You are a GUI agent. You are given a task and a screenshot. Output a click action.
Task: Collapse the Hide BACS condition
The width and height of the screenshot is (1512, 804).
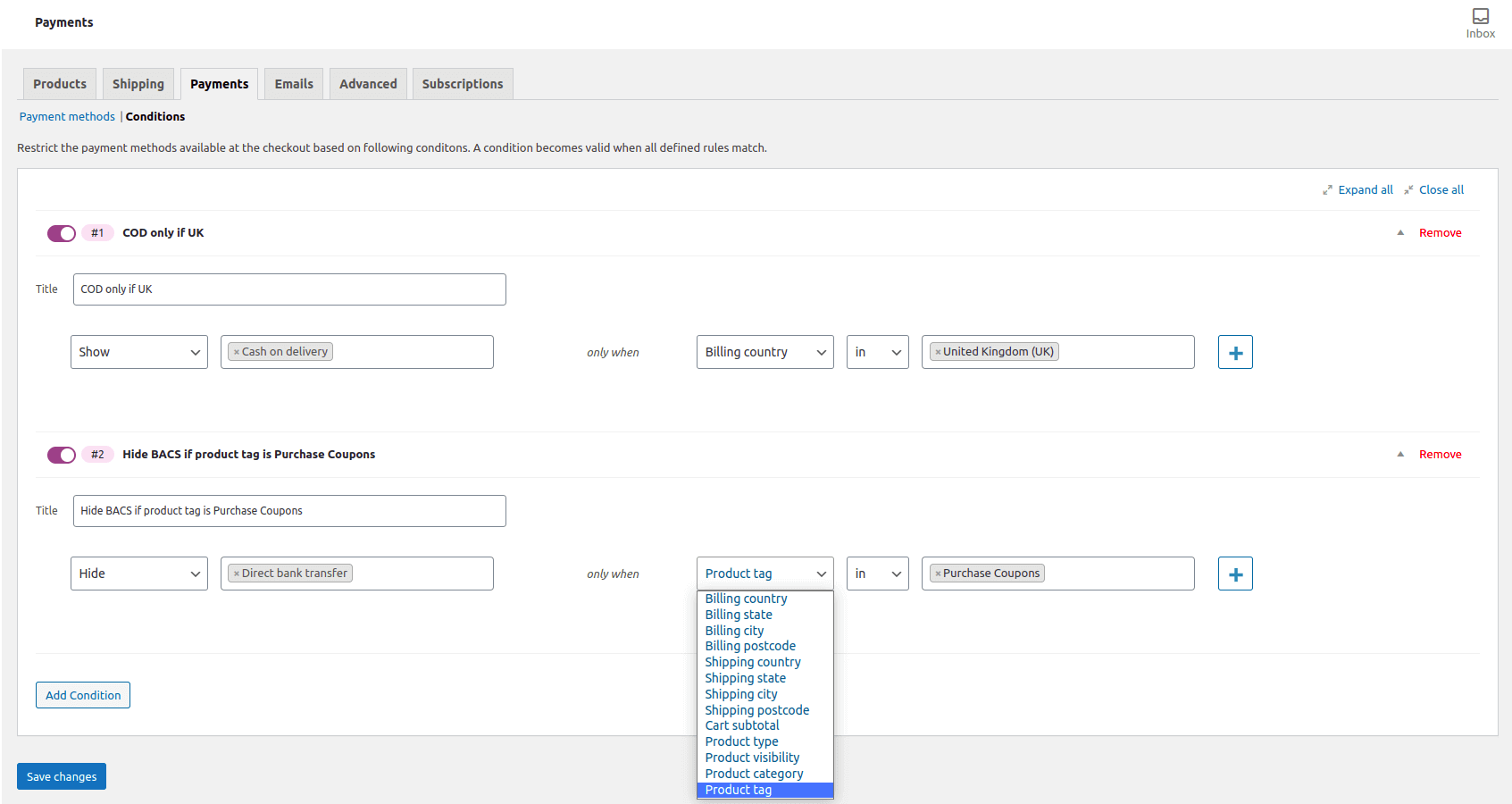tap(1399, 454)
